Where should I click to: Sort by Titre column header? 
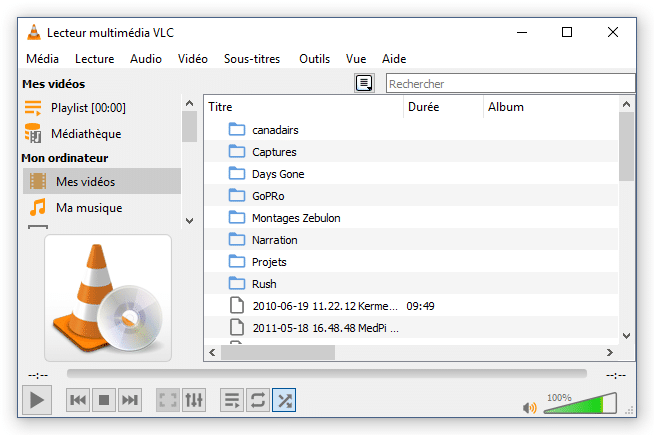[304, 107]
